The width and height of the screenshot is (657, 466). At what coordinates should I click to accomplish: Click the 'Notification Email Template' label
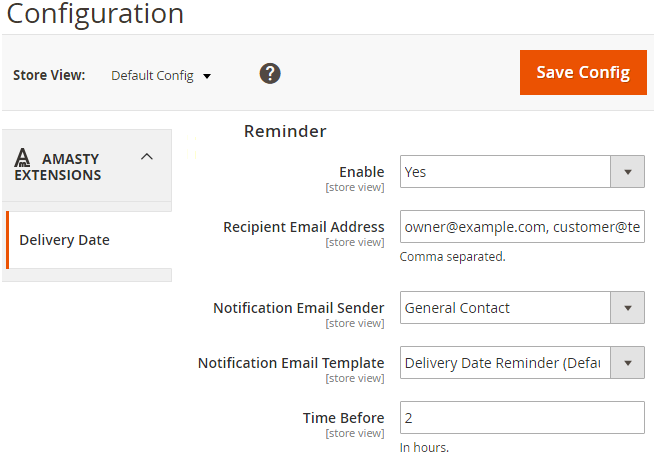(291, 363)
